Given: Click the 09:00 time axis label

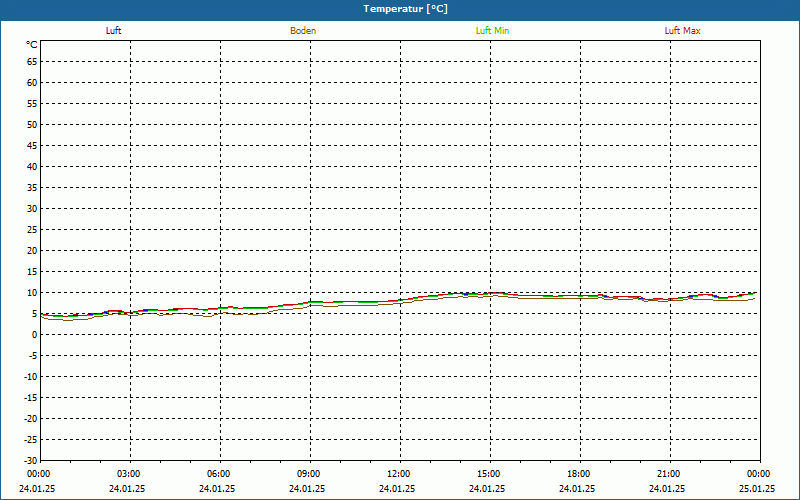Looking at the screenshot, I should coord(309,474).
